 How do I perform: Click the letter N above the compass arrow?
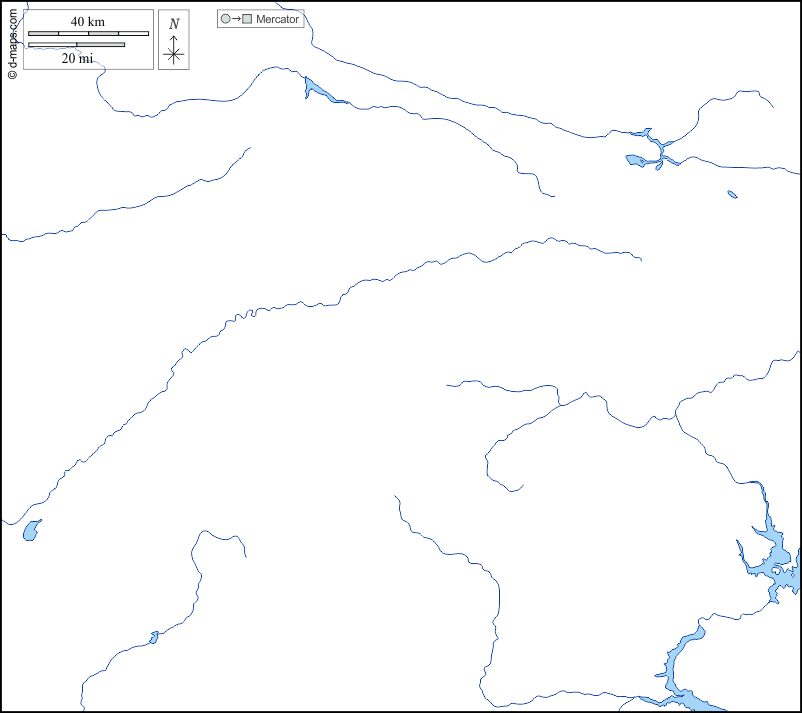[x=174, y=24]
